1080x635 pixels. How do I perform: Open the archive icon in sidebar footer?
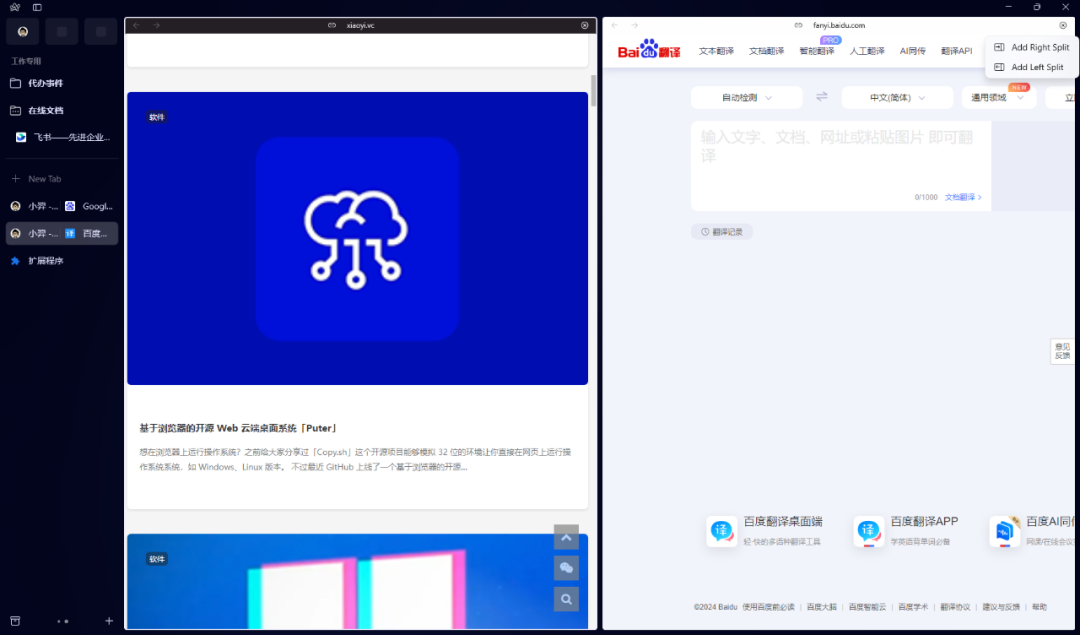pos(15,621)
